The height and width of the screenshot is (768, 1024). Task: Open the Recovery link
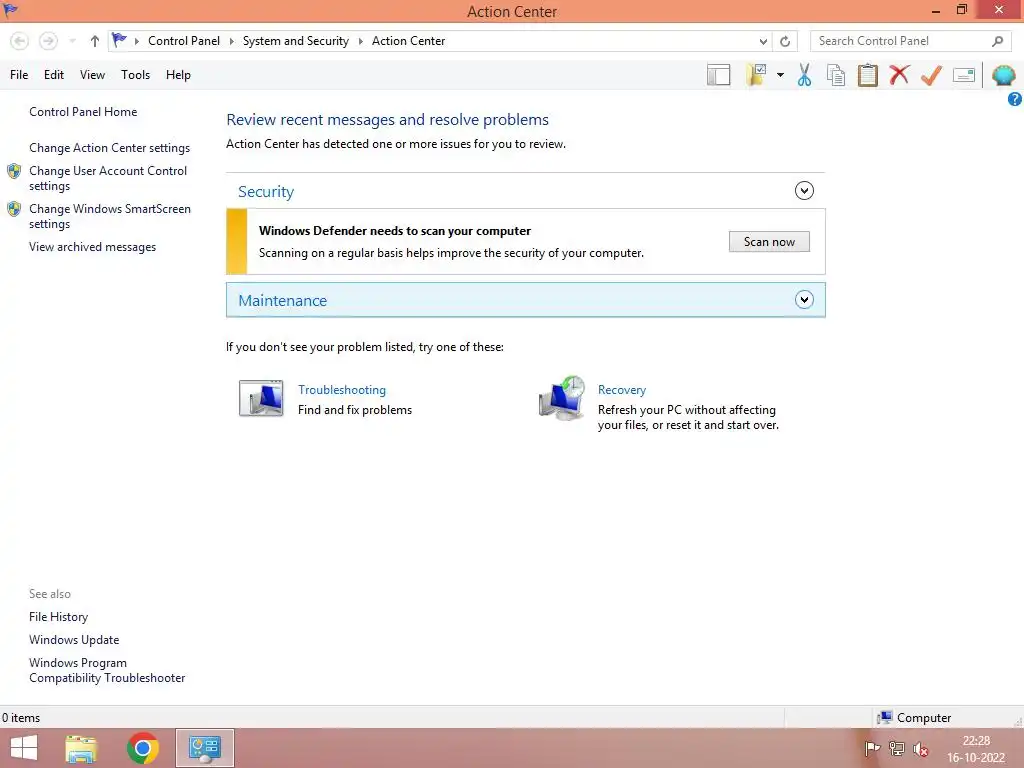click(622, 390)
